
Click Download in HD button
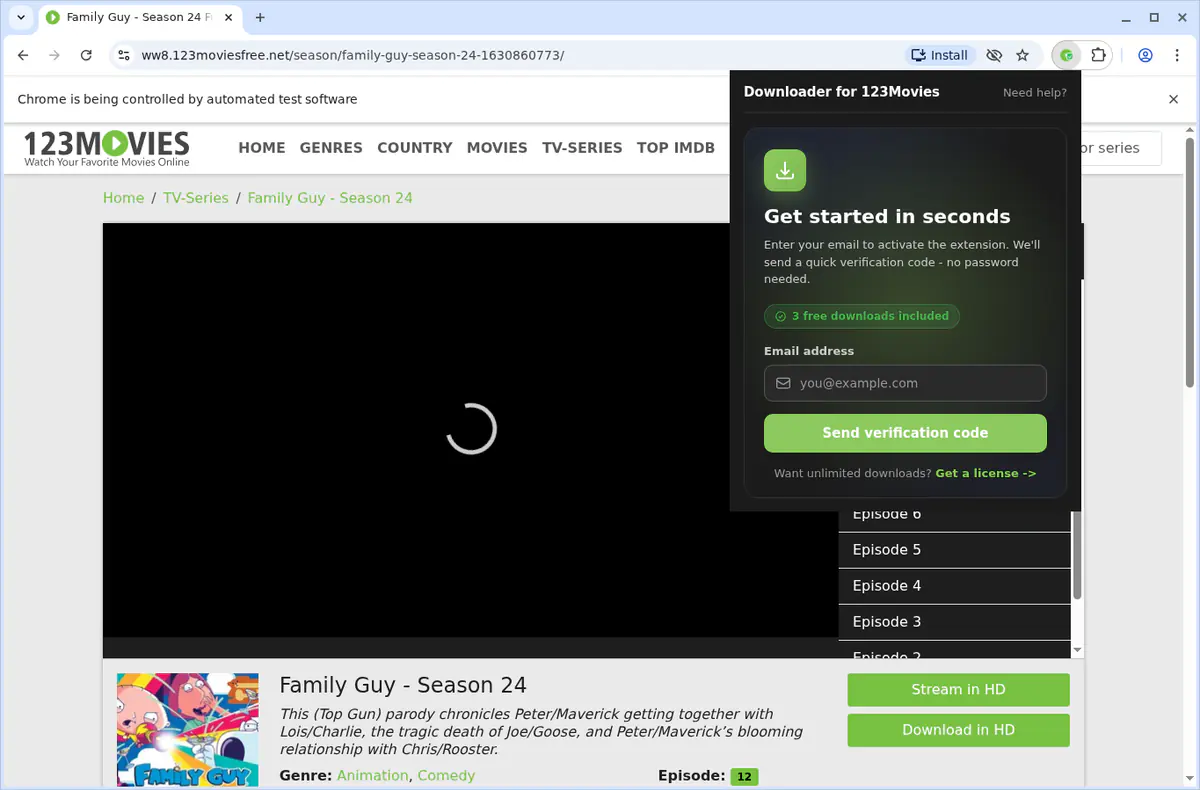point(958,730)
